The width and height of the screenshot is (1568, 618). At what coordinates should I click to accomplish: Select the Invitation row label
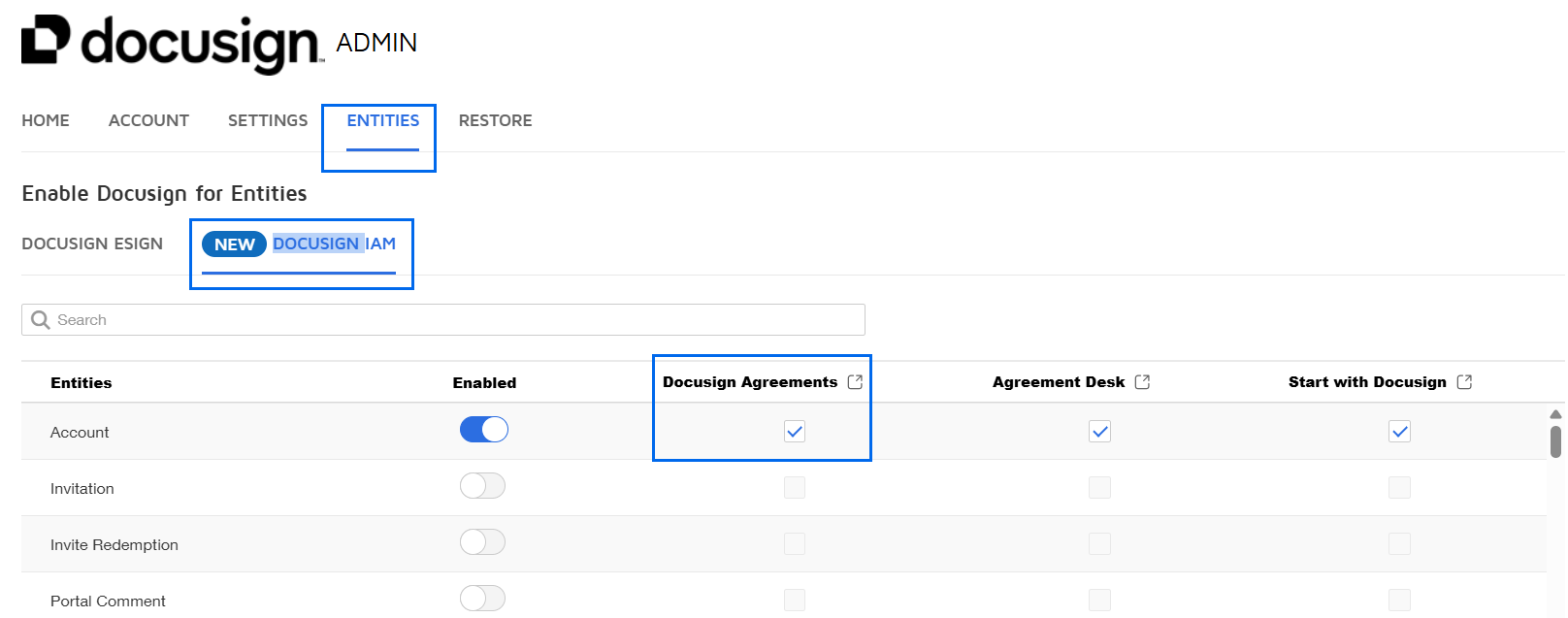pyautogui.click(x=82, y=489)
